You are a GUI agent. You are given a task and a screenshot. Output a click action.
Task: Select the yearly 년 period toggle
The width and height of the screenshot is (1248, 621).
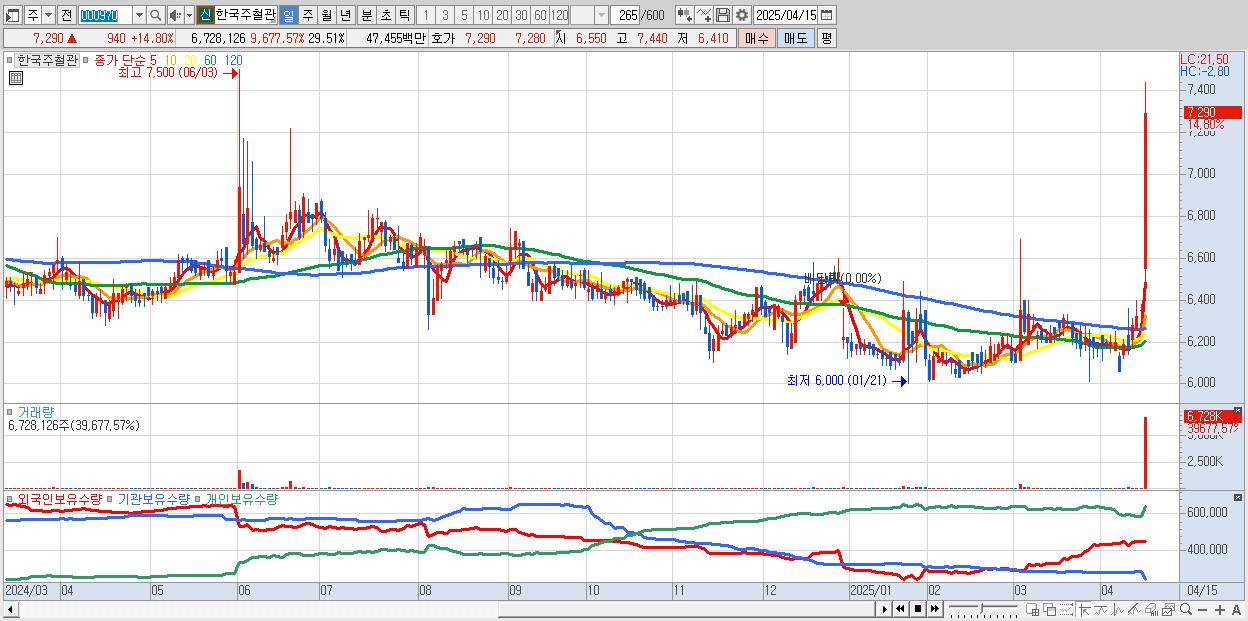click(x=345, y=15)
